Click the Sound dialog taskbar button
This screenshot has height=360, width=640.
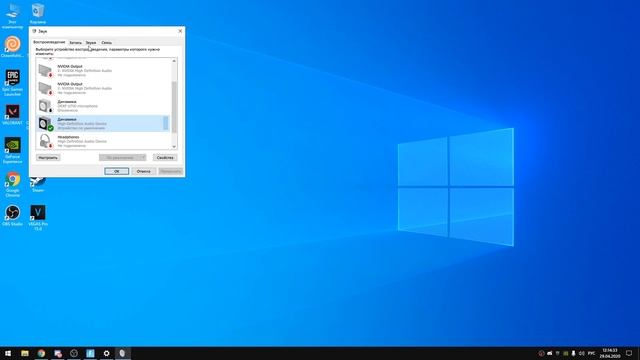[x=122, y=353]
